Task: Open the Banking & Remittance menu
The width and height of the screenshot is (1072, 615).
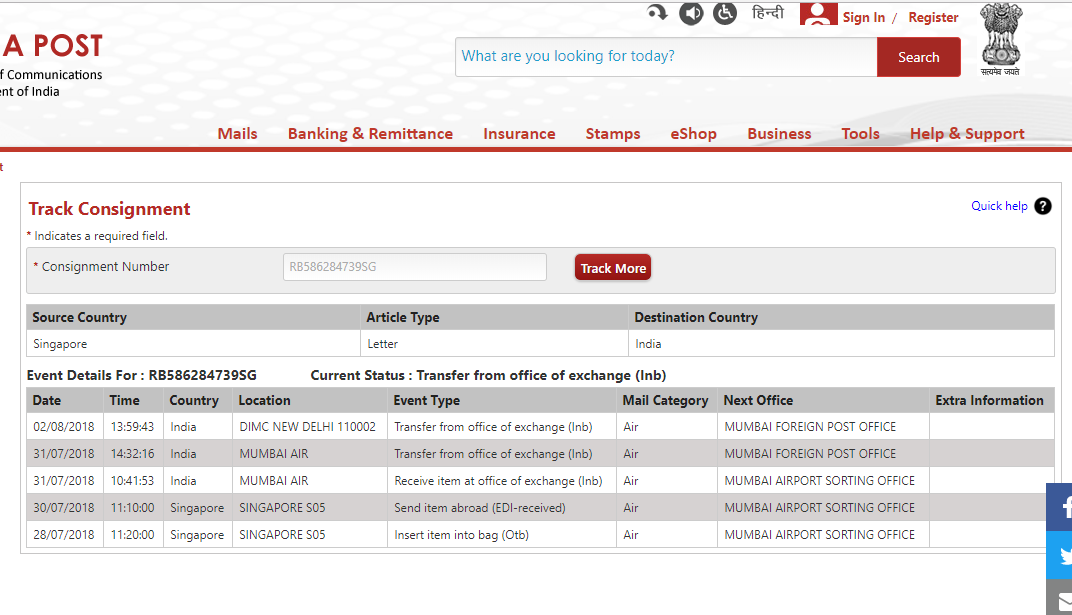Action: coord(370,134)
